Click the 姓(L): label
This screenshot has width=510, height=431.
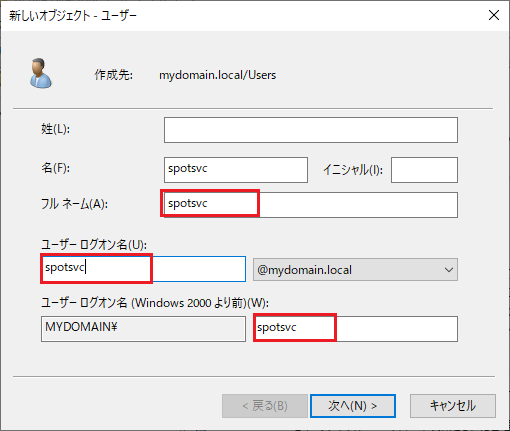[56, 129]
